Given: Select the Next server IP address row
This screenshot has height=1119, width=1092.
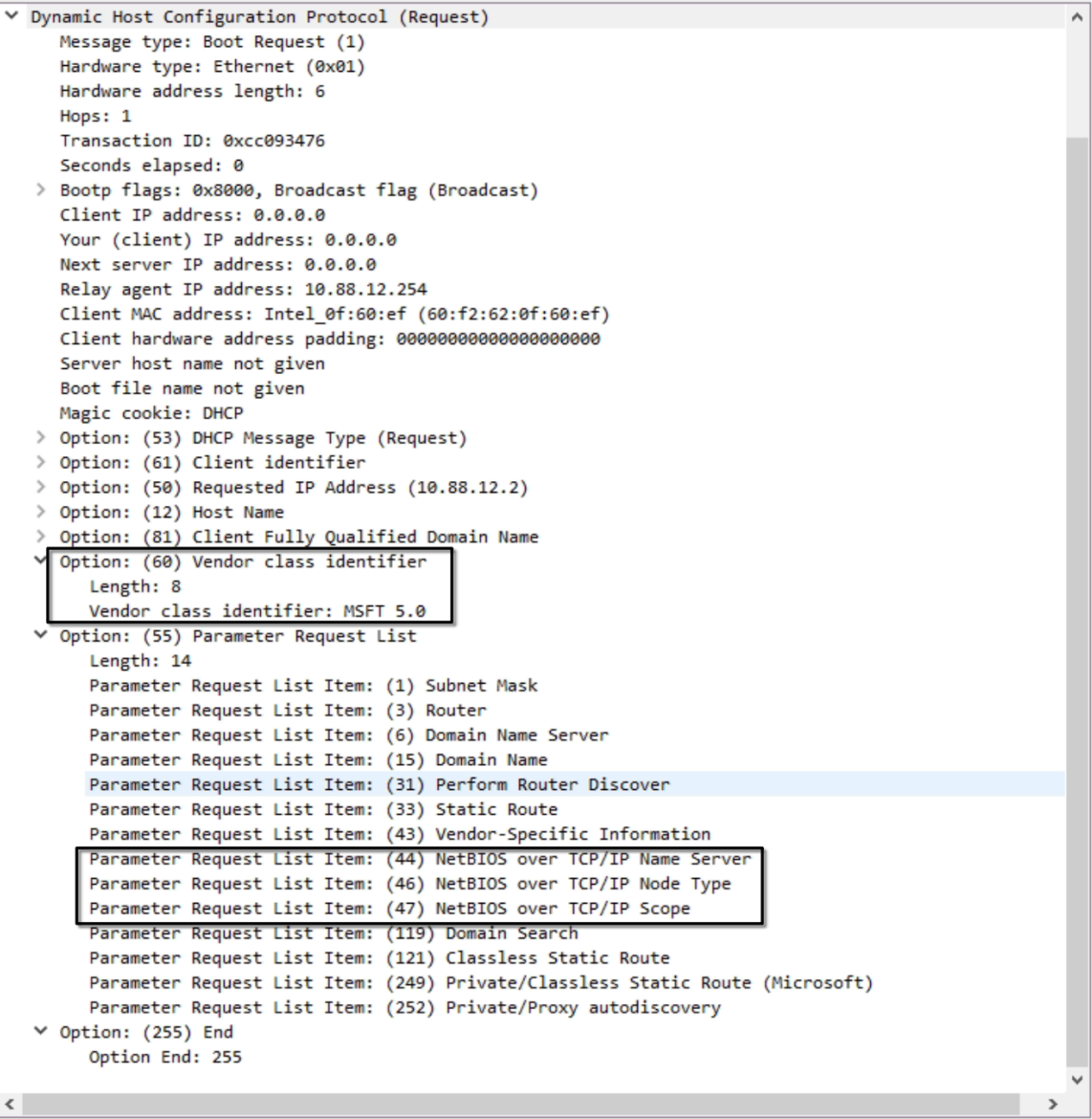Looking at the screenshot, I should click(218, 265).
